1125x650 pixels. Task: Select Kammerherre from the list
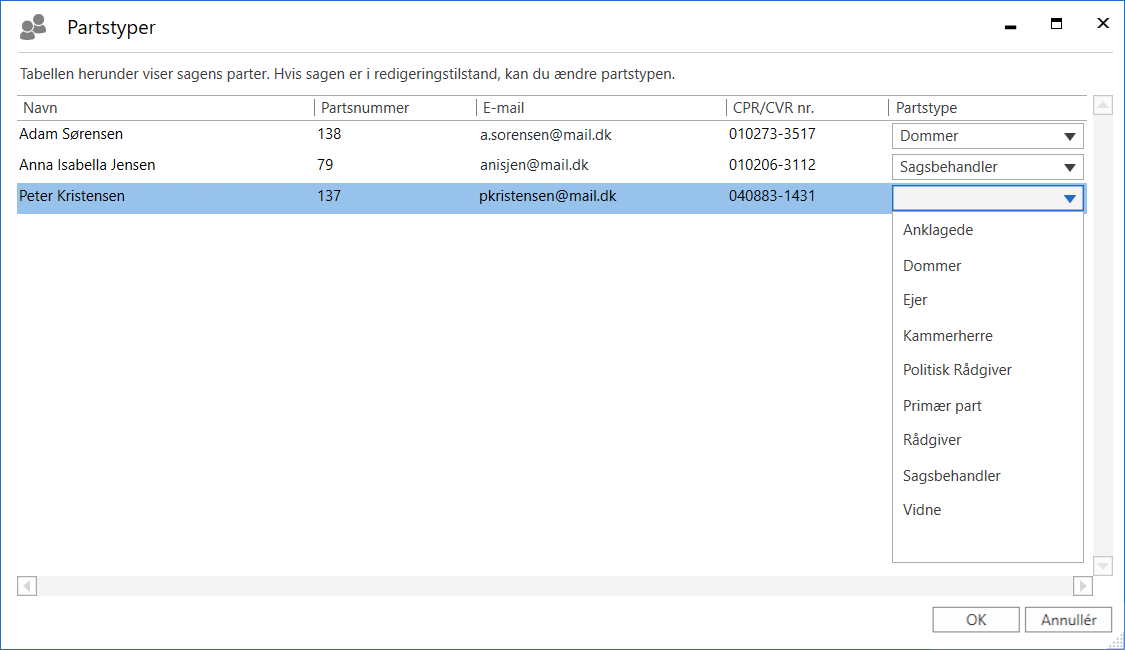[x=947, y=336]
